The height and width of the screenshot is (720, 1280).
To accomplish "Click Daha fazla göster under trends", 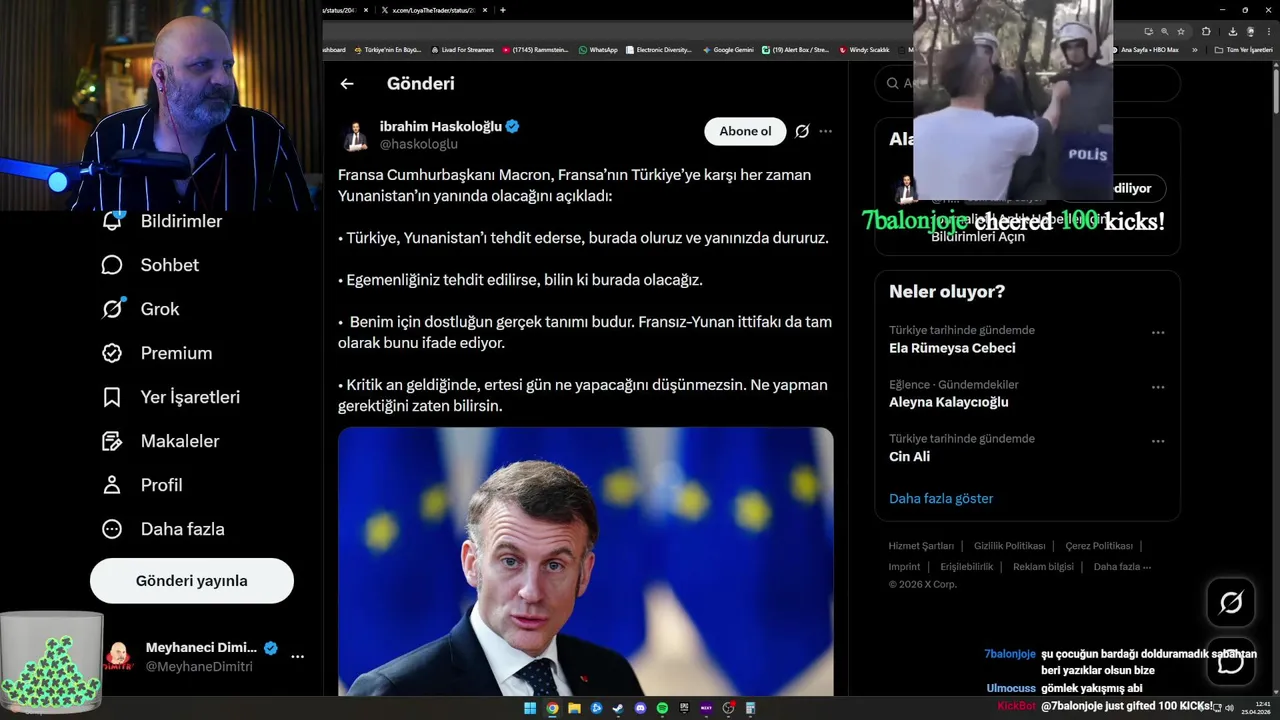I will pos(941,498).
